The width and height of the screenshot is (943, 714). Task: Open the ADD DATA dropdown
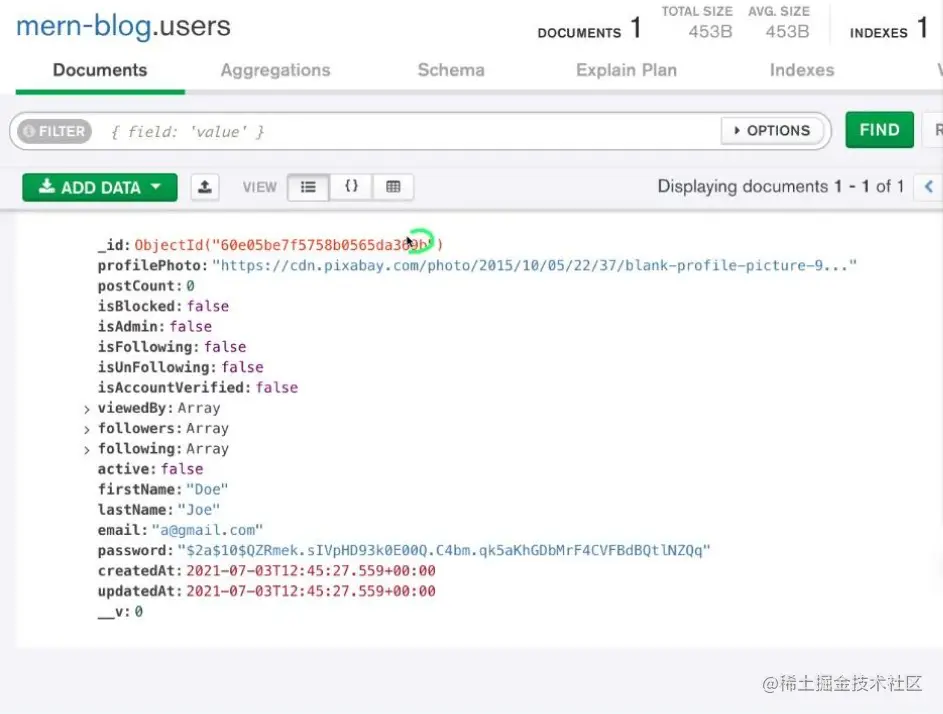coord(100,187)
